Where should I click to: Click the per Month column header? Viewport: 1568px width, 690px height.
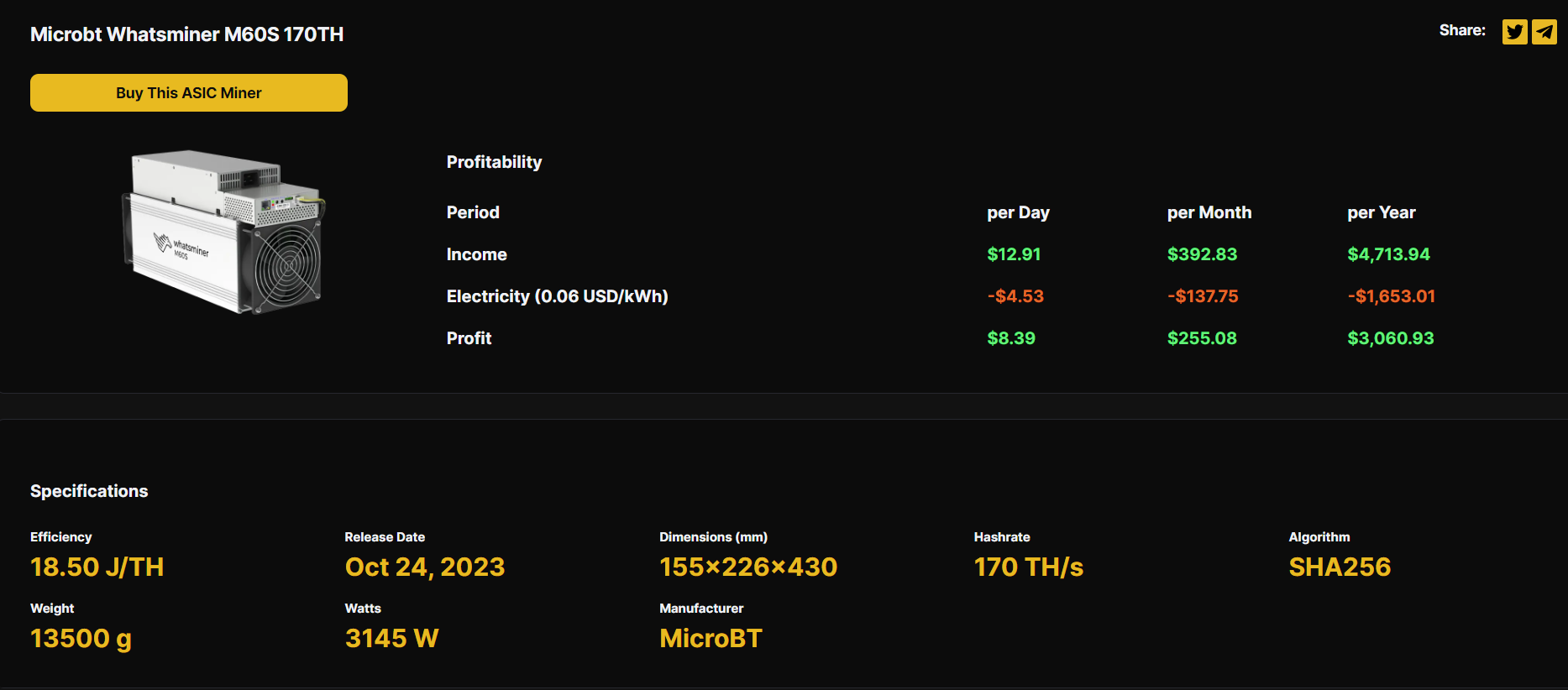click(x=1209, y=212)
